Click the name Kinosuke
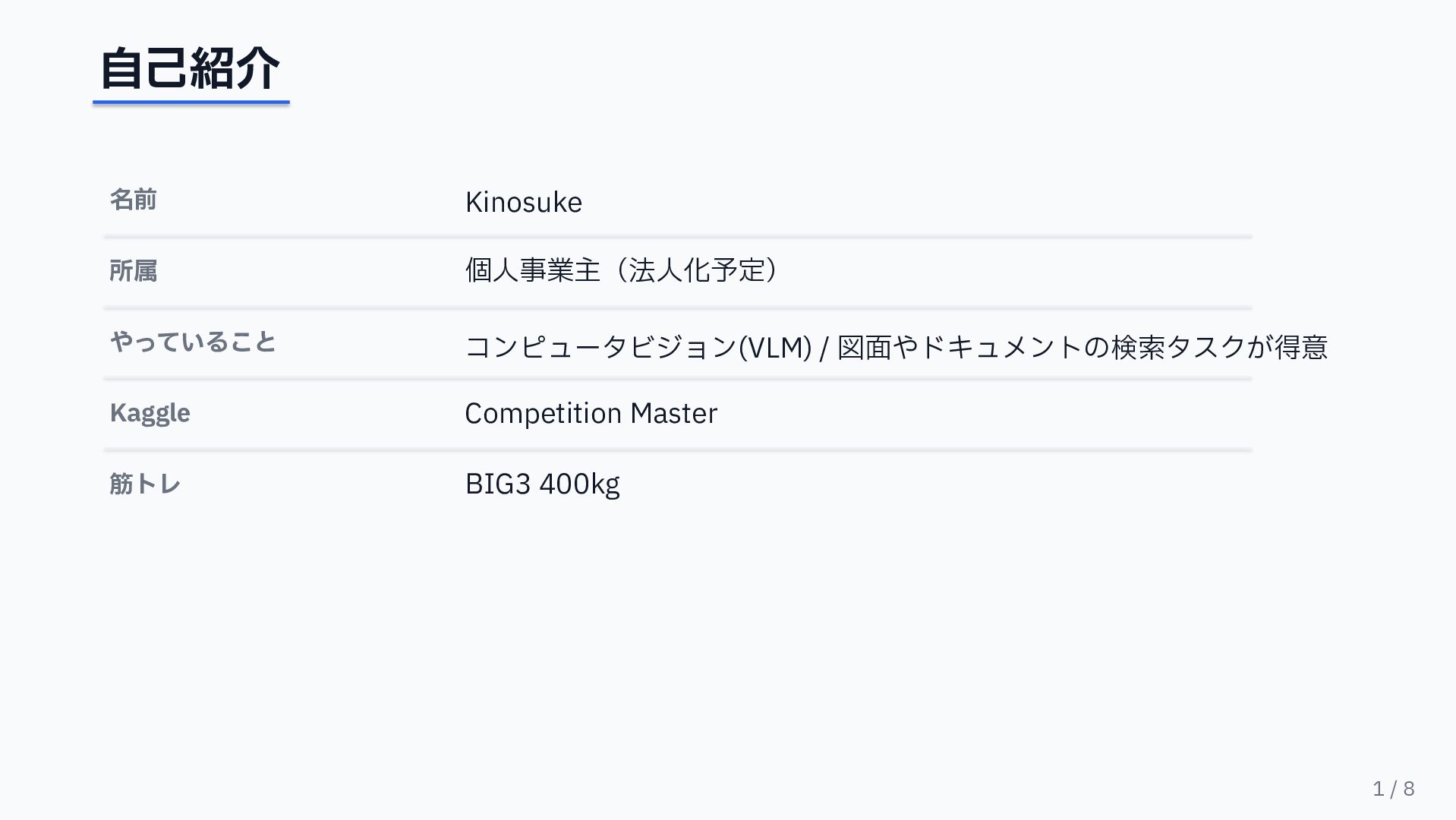 [x=523, y=202]
